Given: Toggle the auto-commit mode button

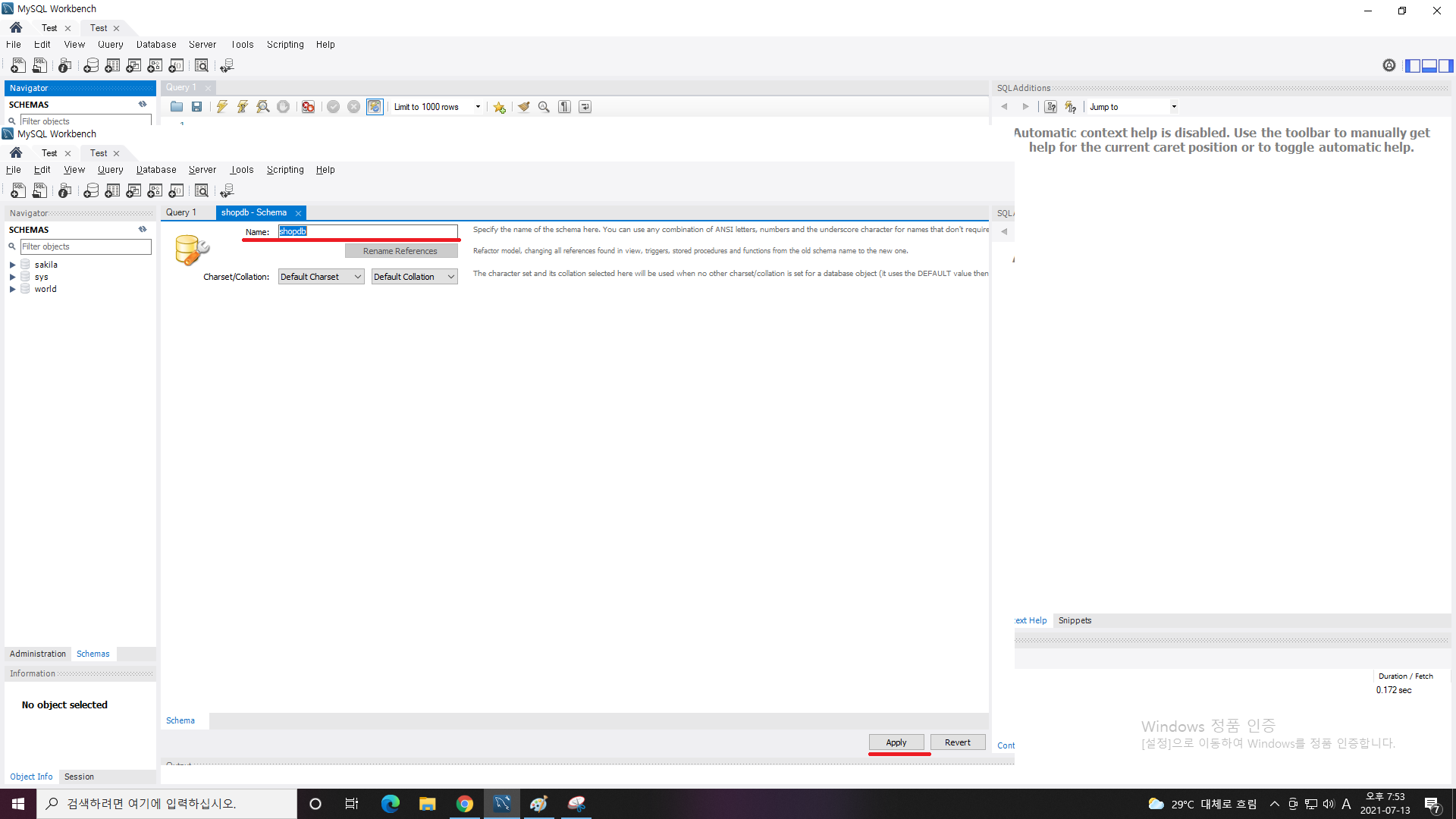Looking at the screenshot, I should [x=375, y=107].
